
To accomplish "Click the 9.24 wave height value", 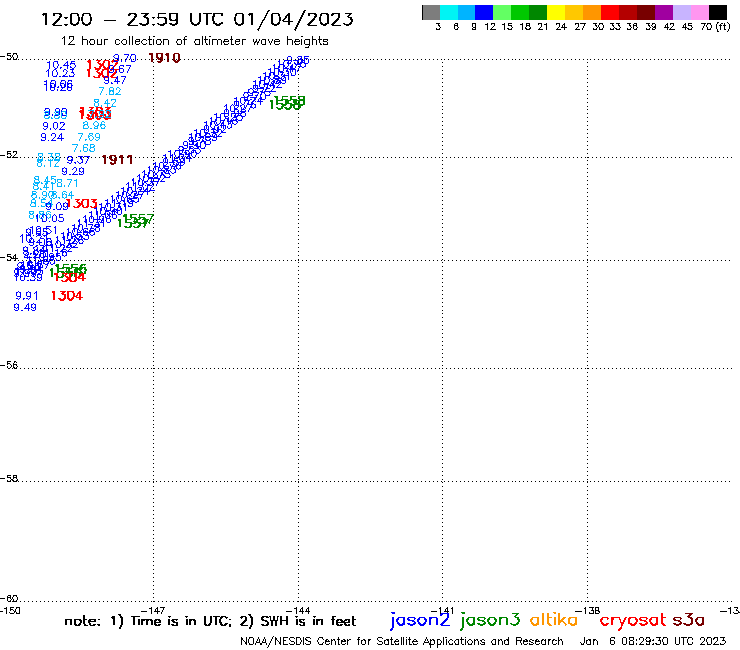I will (52, 137).
